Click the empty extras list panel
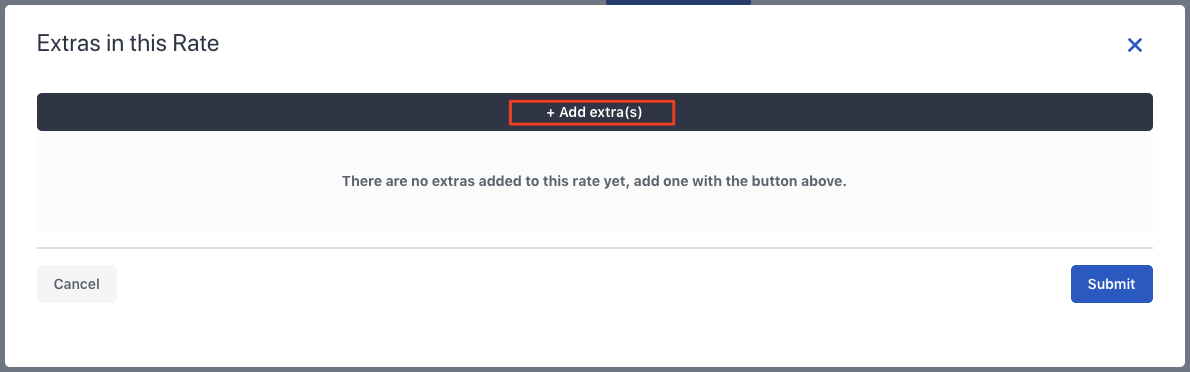This screenshot has height=372, width=1190. [x=594, y=181]
